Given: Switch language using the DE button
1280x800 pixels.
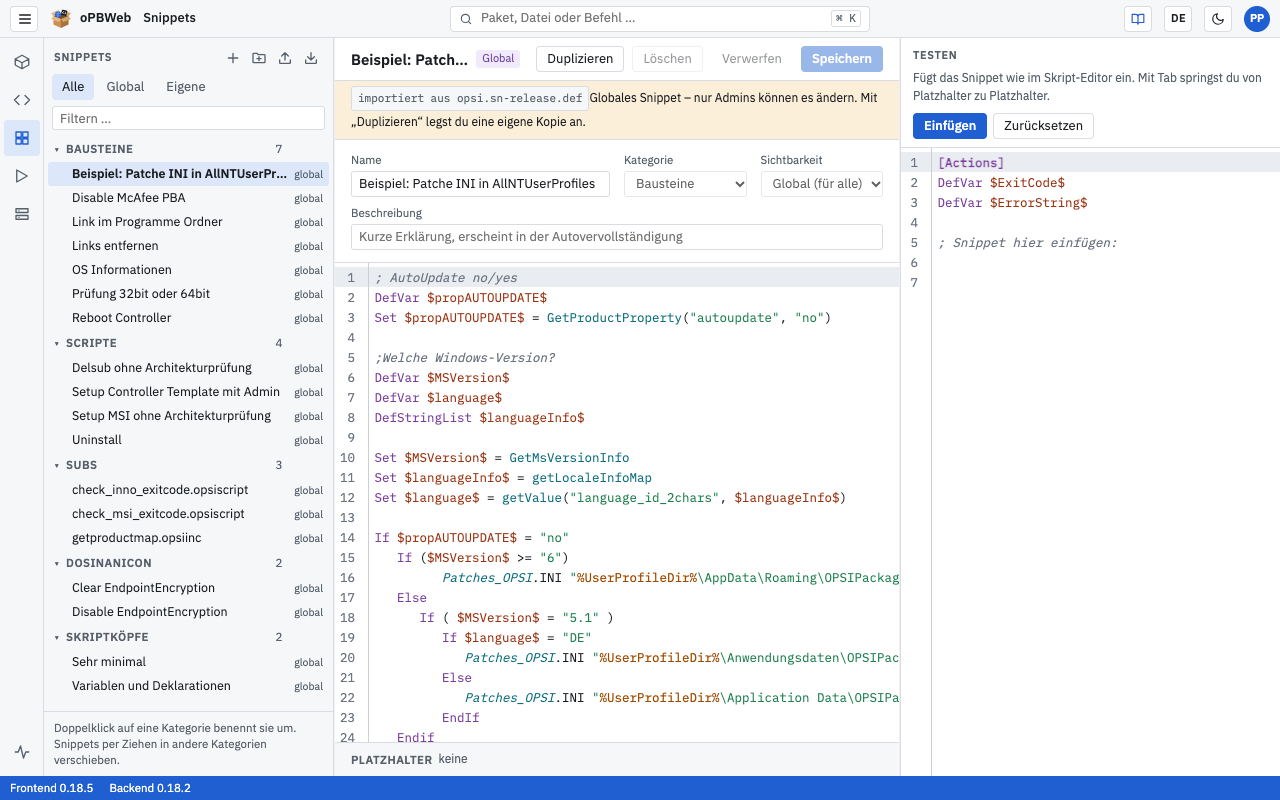Looking at the screenshot, I should tap(1178, 18).
